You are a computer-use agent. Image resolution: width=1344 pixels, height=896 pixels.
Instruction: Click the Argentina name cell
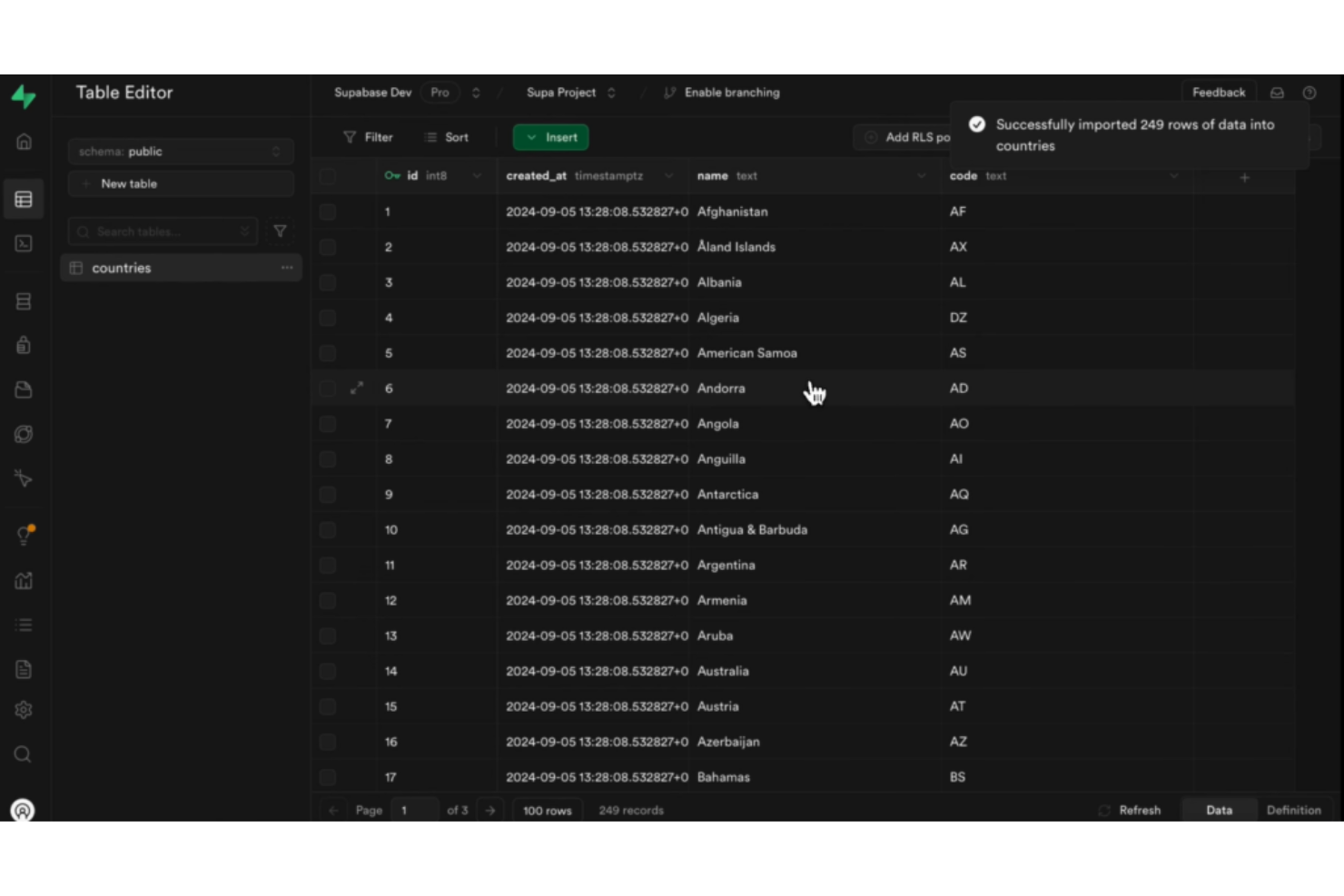point(815,565)
